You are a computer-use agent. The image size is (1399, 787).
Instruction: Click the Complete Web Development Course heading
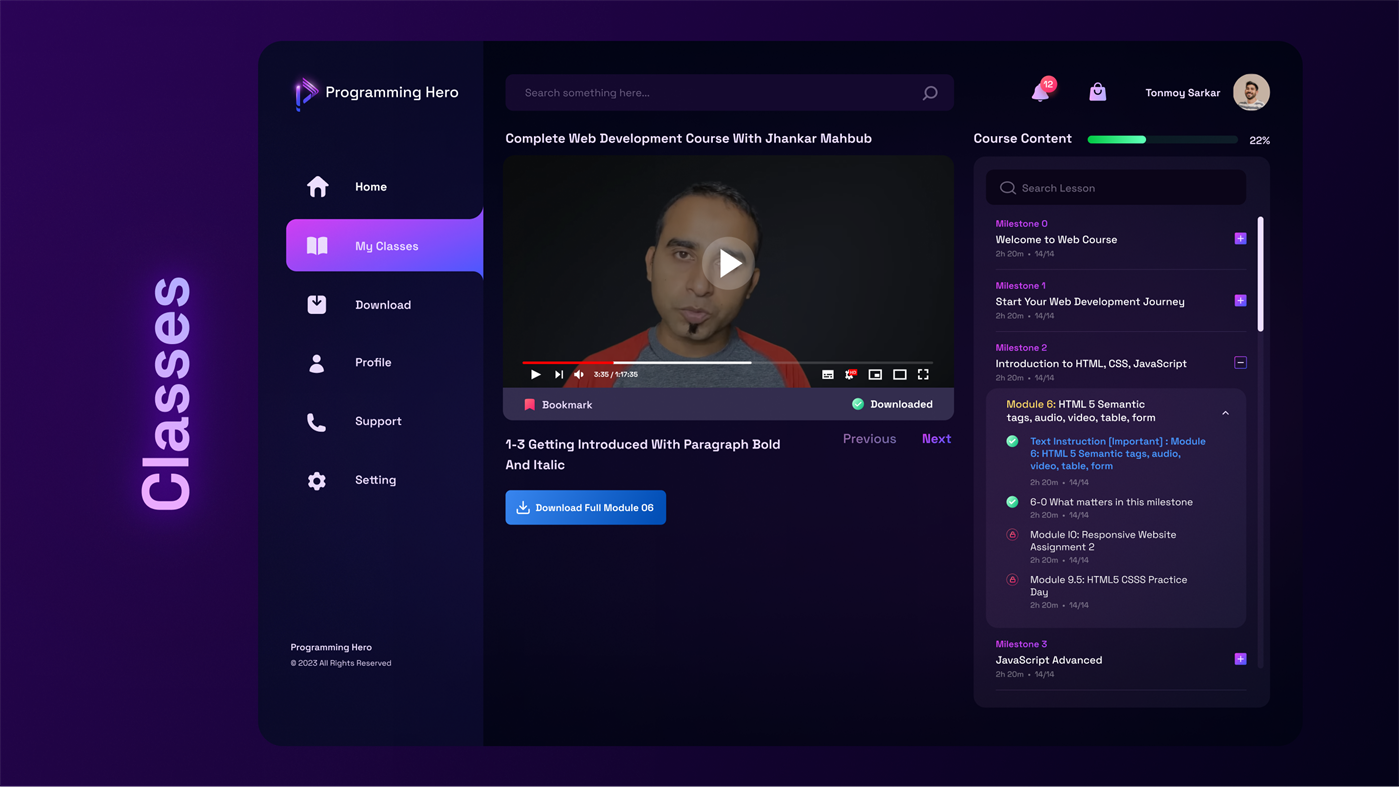click(x=688, y=139)
